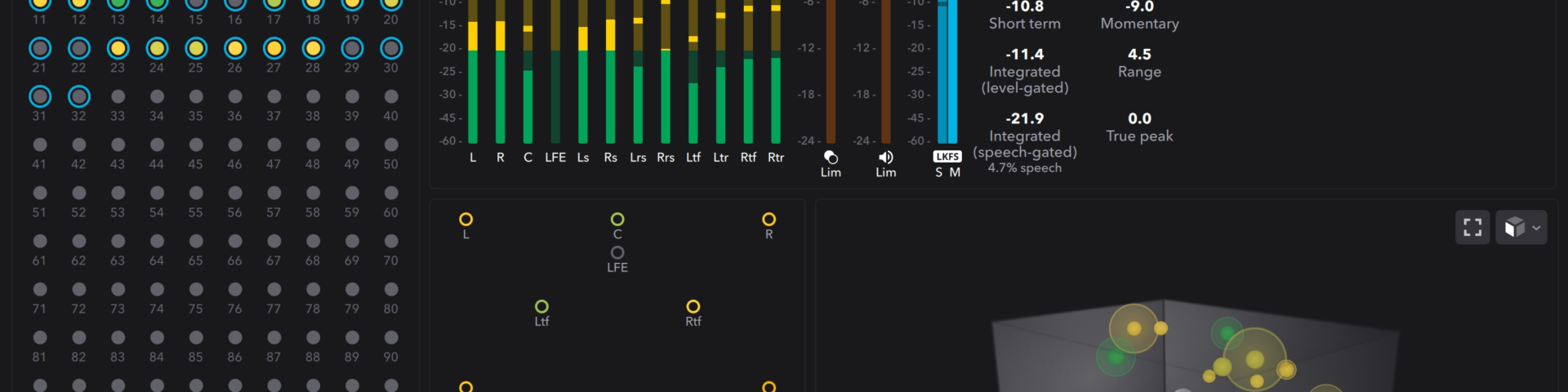Viewport: 1568px width, 392px height.
Task: Select the C speaker in the layout
Action: coord(617,220)
